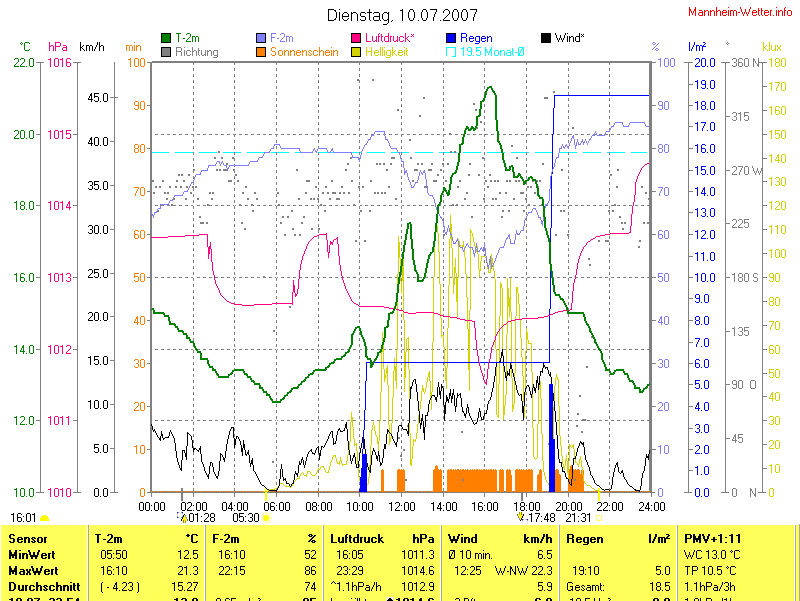Click the 'Sensor' table header
Viewport: 800px width, 601px height.
point(28,539)
